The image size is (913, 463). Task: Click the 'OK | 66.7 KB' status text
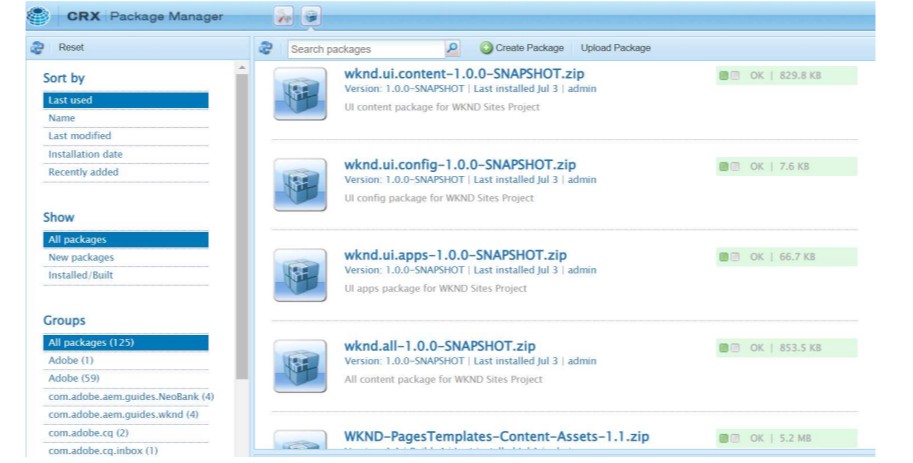pos(783,257)
